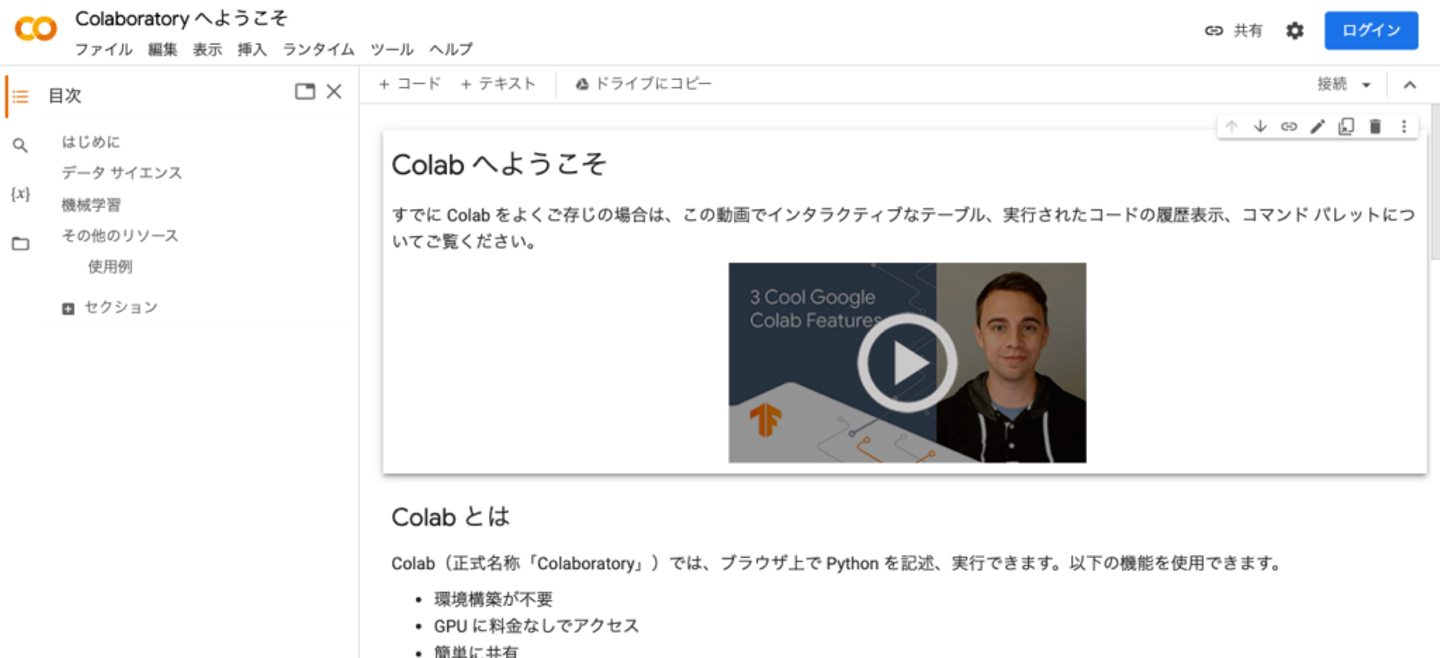The width and height of the screenshot is (1440, 658).
Task: Open the files folder panel
Action: click(20, 243)
